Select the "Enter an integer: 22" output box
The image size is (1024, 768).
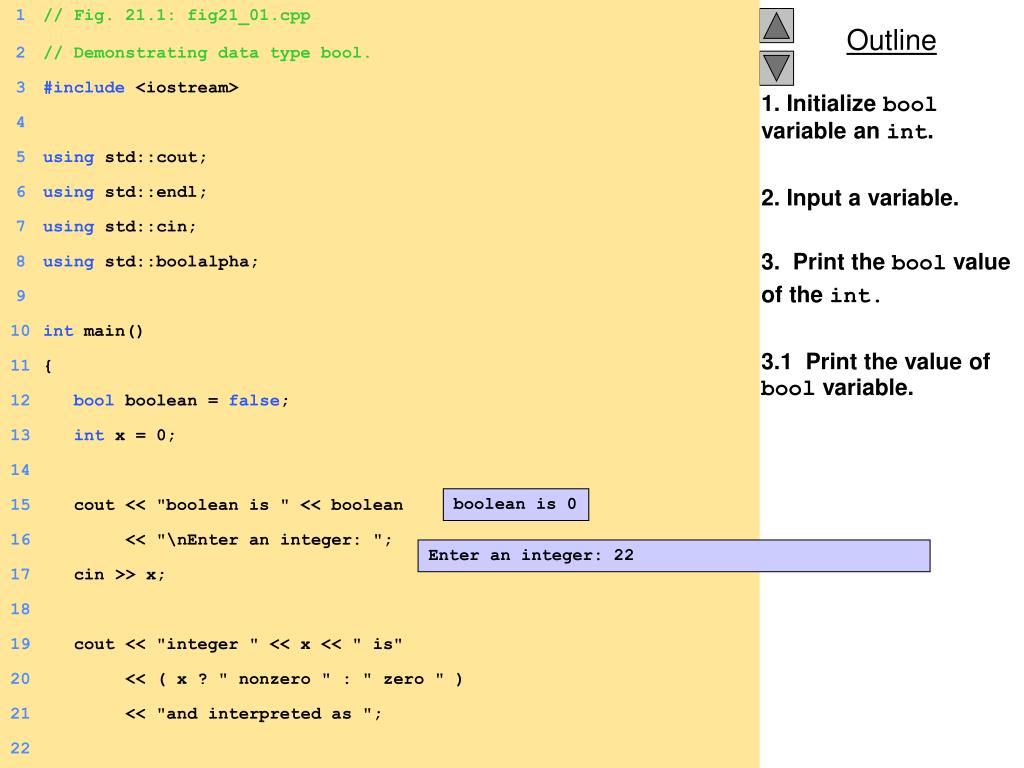pos(674,556)
